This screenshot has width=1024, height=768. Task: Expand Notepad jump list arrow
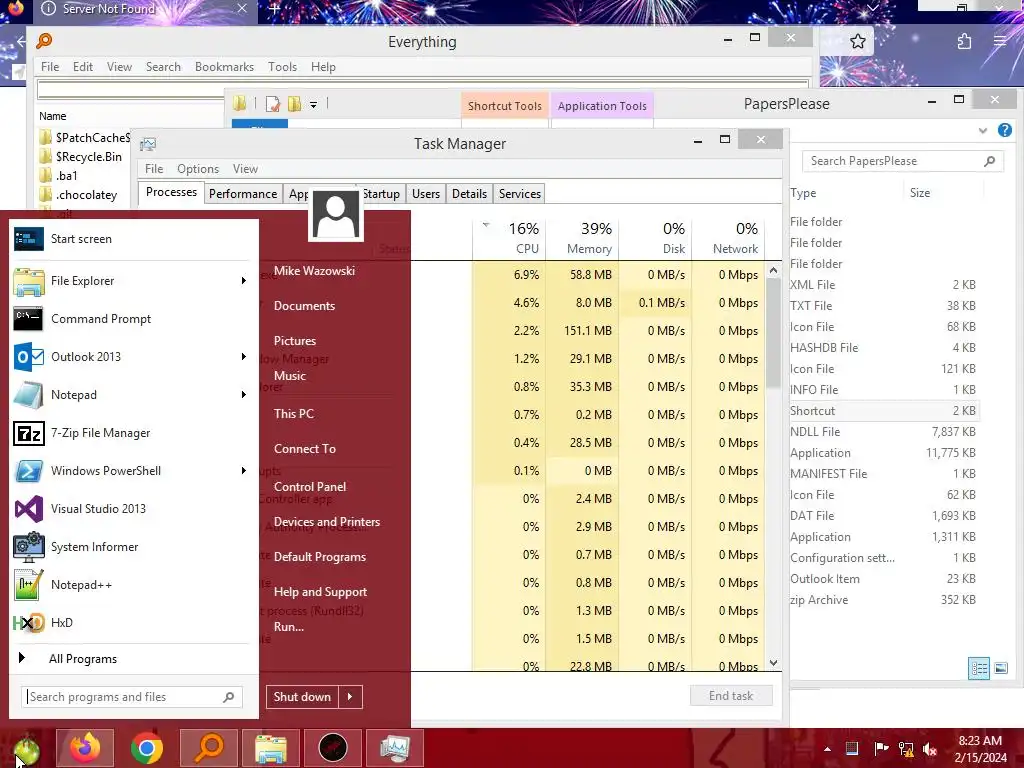[x=244, y=394]
